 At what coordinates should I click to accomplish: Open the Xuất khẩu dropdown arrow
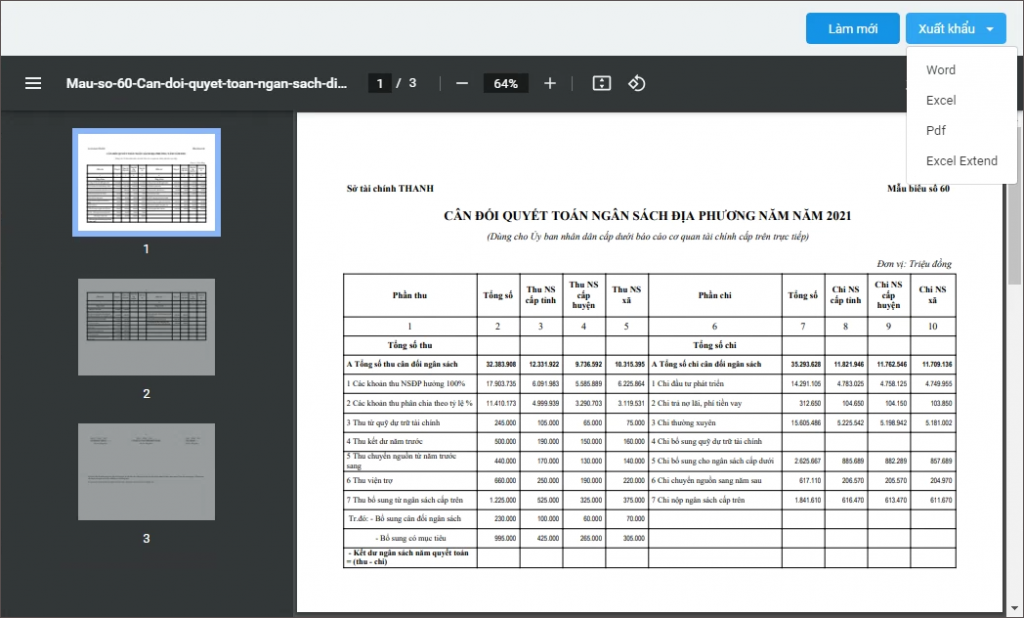coord(988,28)
